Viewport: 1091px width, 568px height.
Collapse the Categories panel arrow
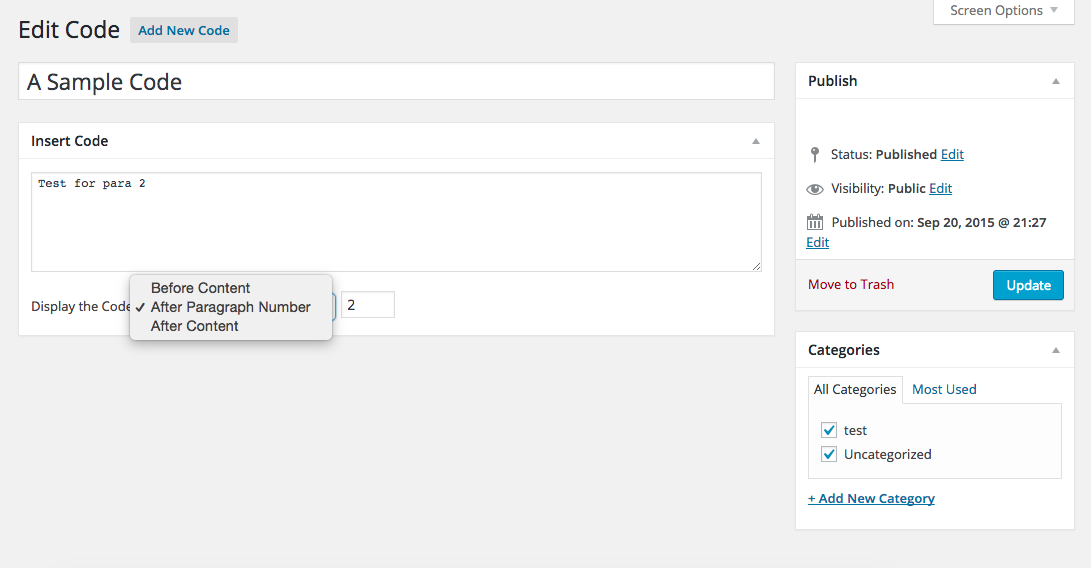pyautogui.click(x=1055, y=350)
